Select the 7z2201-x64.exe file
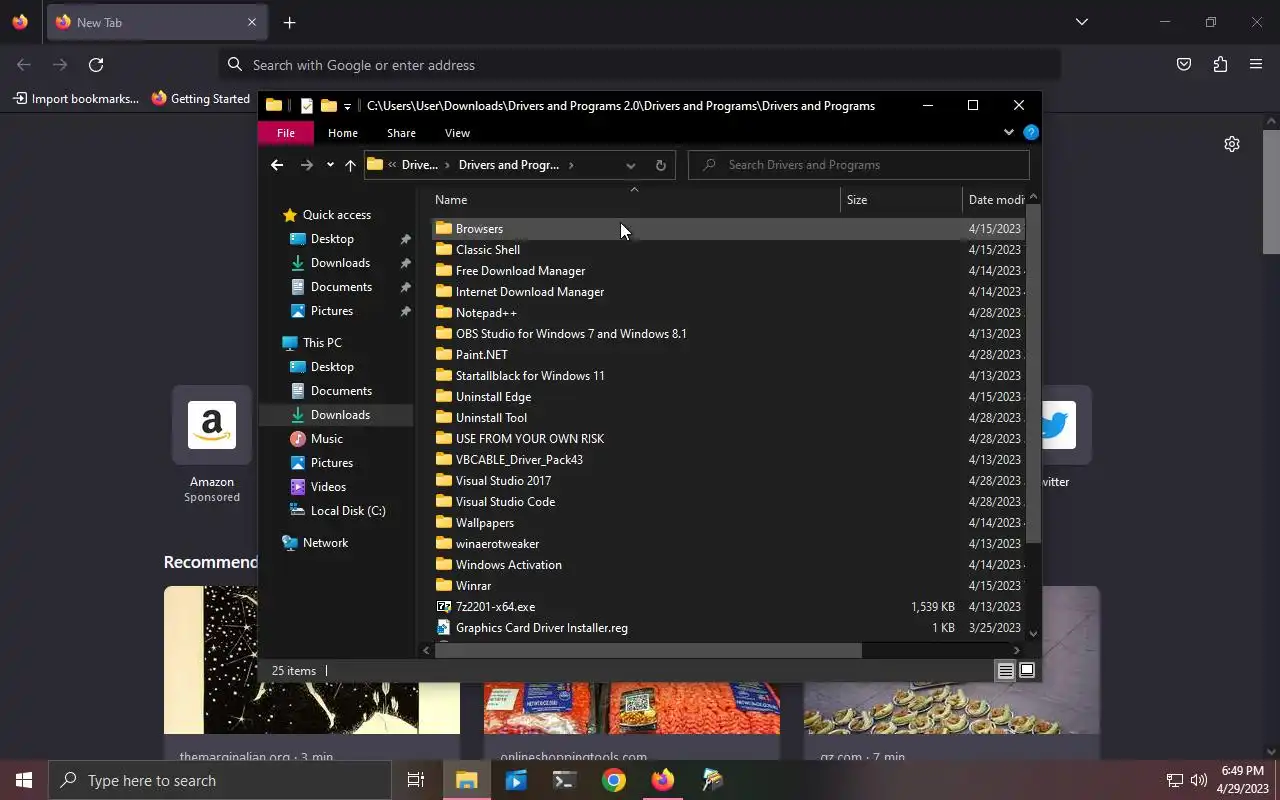1280x800 pixels. click(x=728, y=607)
